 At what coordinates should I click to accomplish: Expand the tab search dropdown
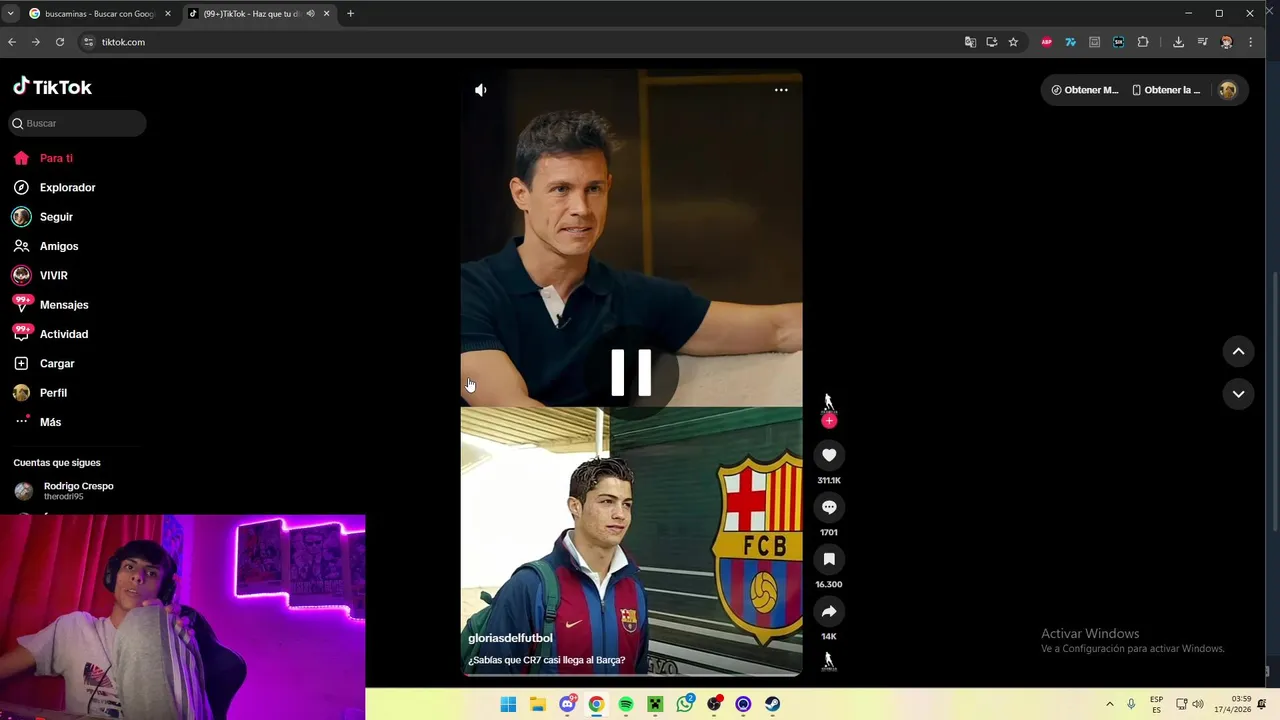tap(10, 14)
